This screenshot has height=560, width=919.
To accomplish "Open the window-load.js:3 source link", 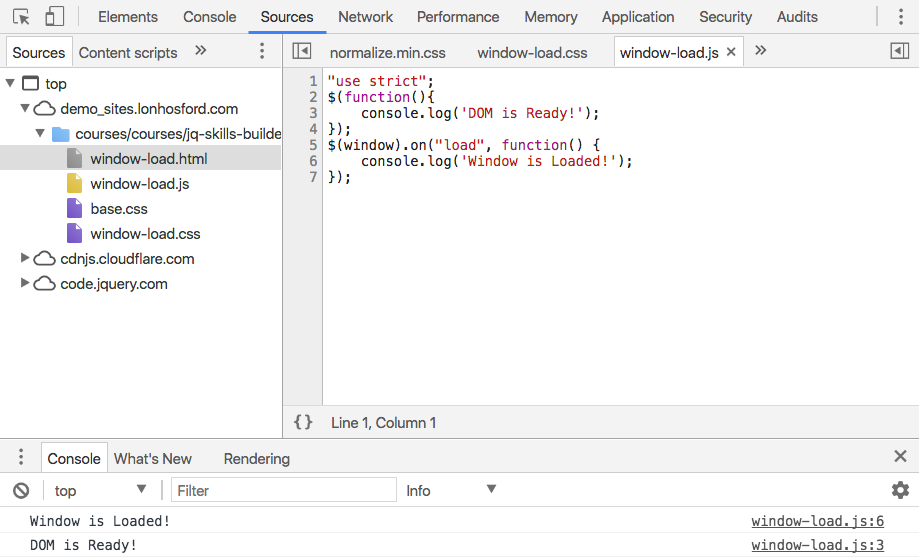I will (817, 545).
